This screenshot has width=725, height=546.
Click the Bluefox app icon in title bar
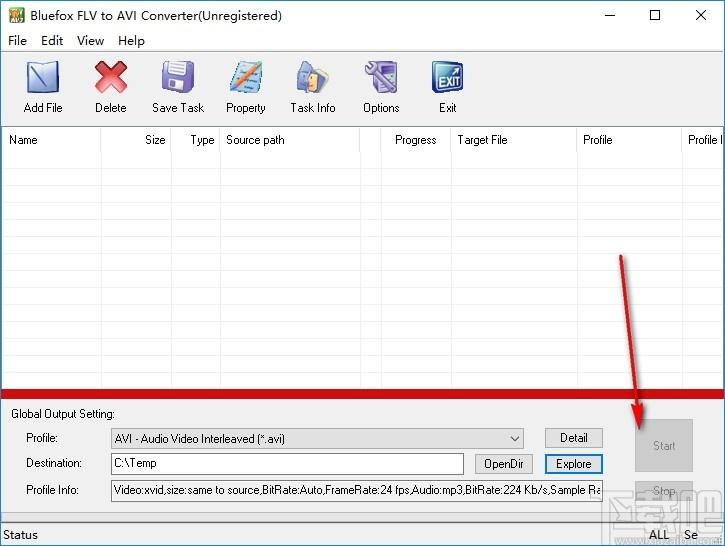point(16,15)
